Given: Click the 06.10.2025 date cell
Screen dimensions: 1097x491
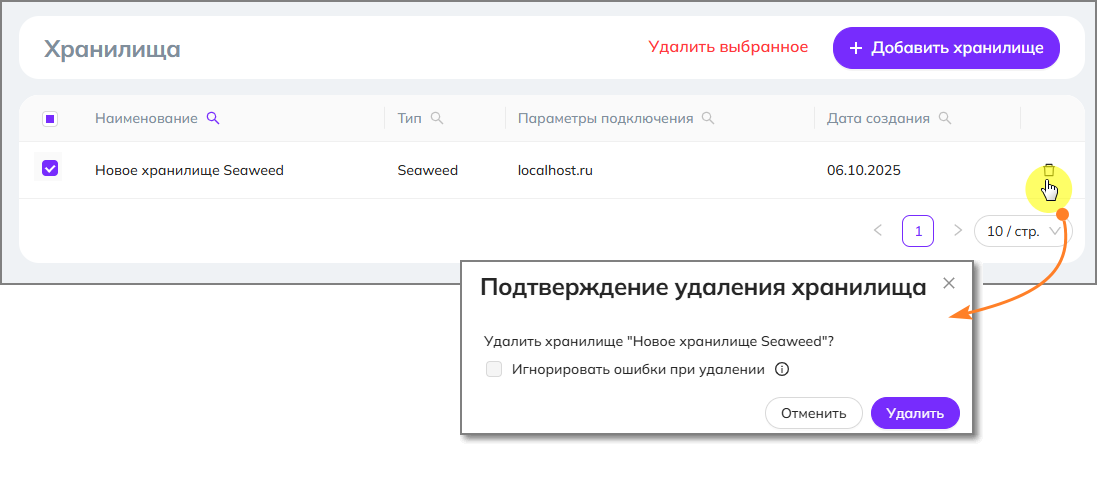Looking at the screenshot, I should [x=864, y=170].
